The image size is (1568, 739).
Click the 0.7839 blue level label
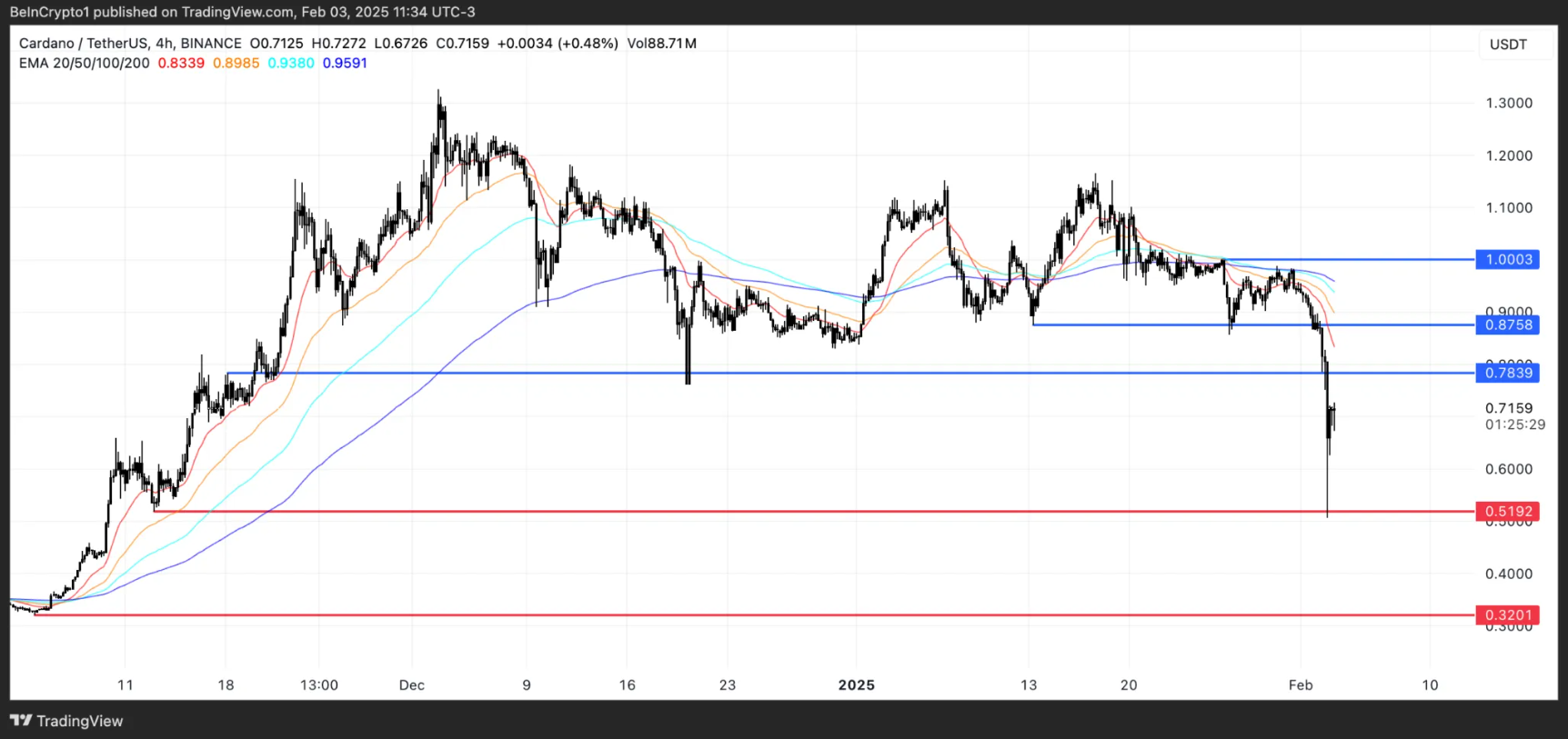coord(1508,373)
